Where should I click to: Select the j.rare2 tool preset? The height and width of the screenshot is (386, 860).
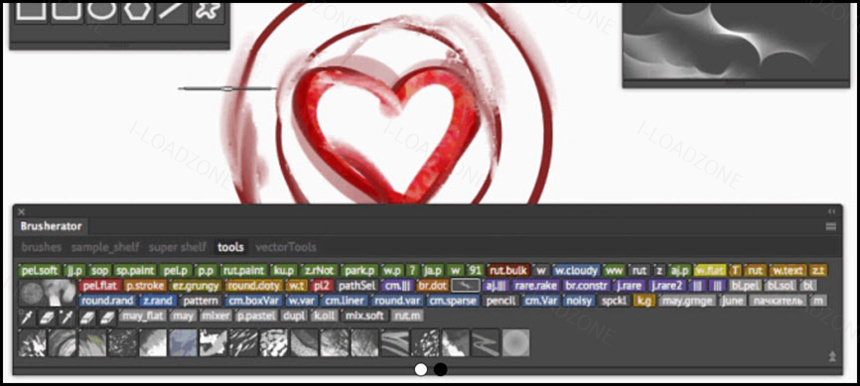coord(667,285)
